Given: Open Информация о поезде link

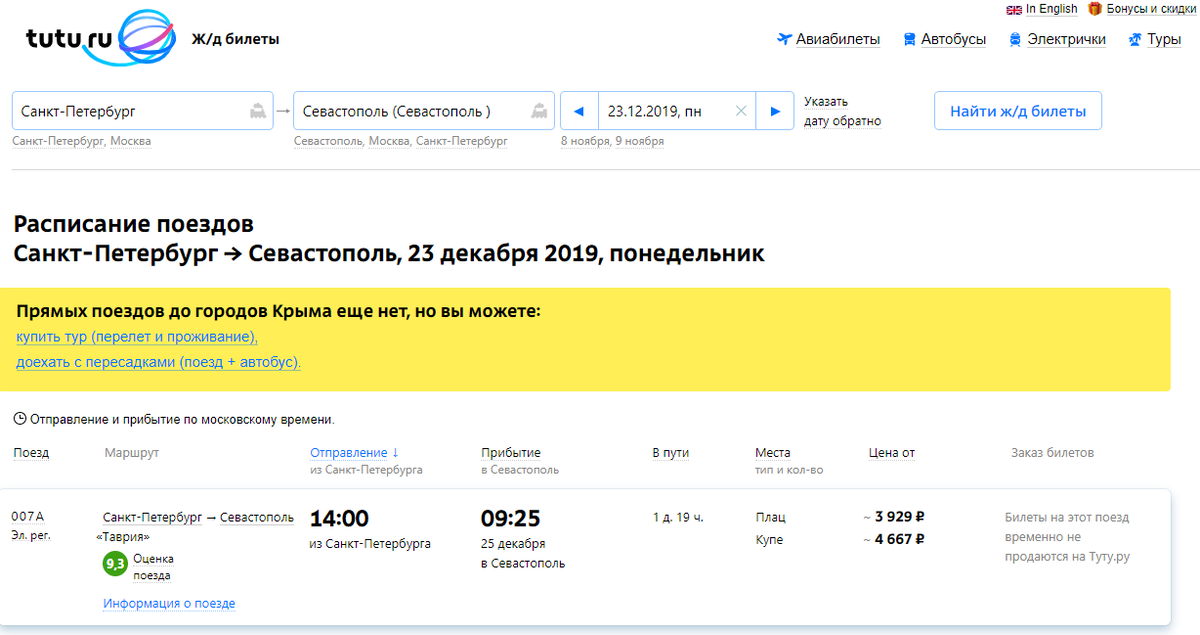Looking at the screenshot, I should (169, 604).
